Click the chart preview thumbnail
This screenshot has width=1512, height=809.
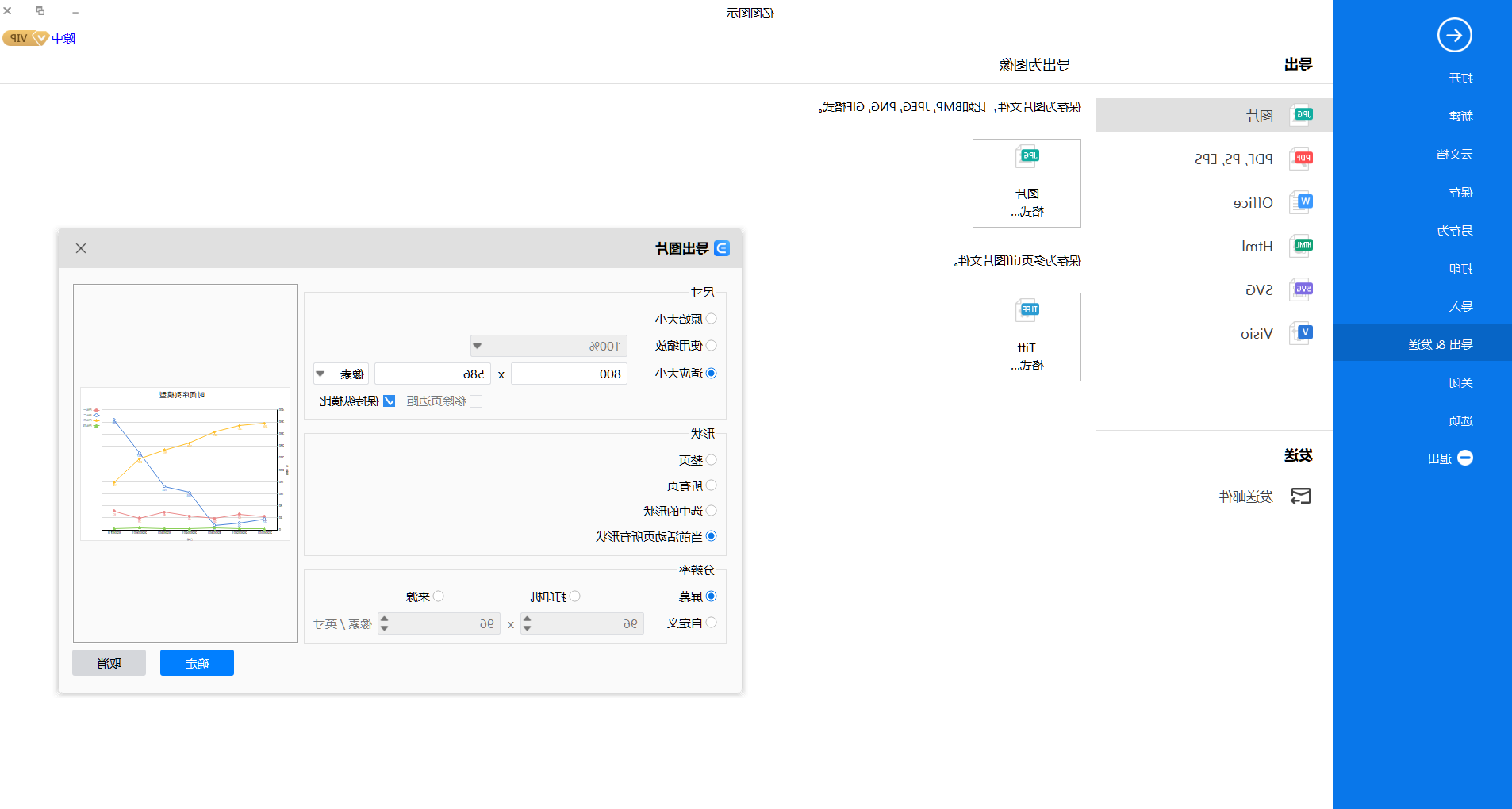click(186, 464)
